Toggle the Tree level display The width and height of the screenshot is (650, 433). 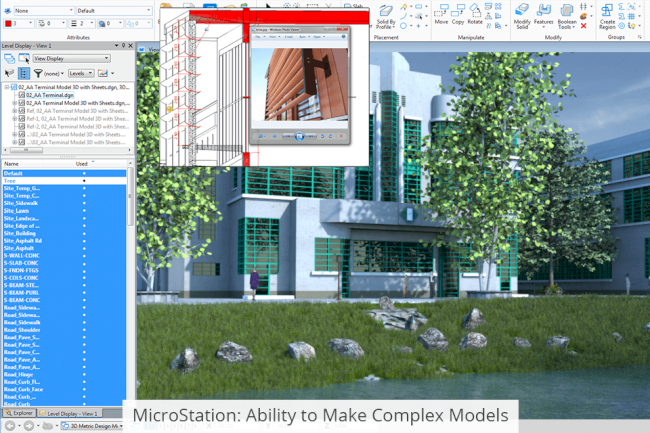pos(84,181)
